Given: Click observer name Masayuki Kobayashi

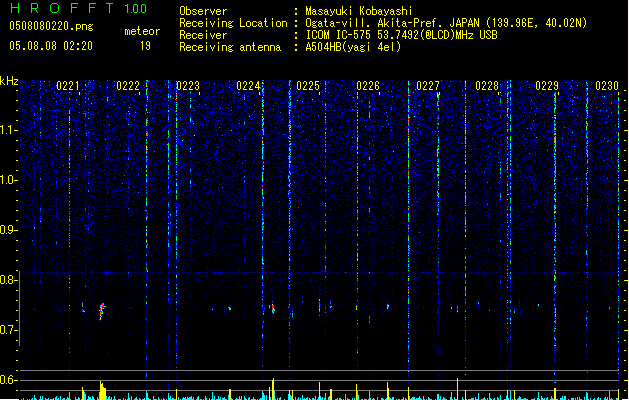Looking at the screenshot, I should click(359, 11).
